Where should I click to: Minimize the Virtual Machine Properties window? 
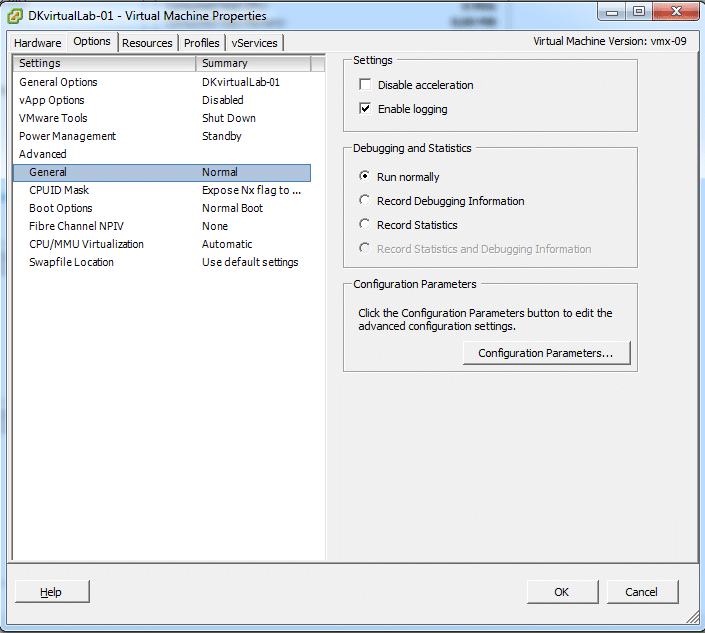click(x=612, y=12)
